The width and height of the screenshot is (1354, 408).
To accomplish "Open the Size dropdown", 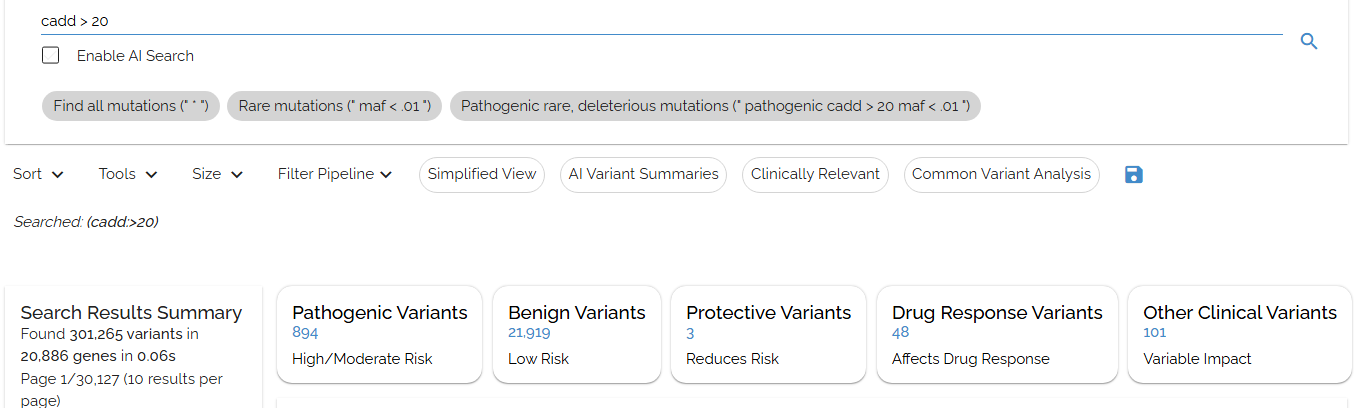I will [x=217, y=174].
